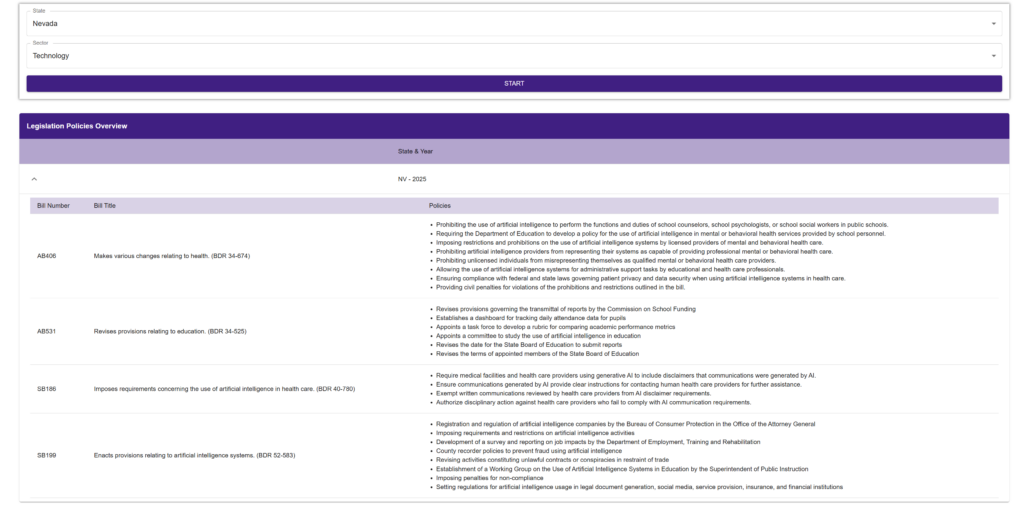Viewport: 1024px width, 506px height.
Task: Click the State & Year column header
Action: [415, 151]
